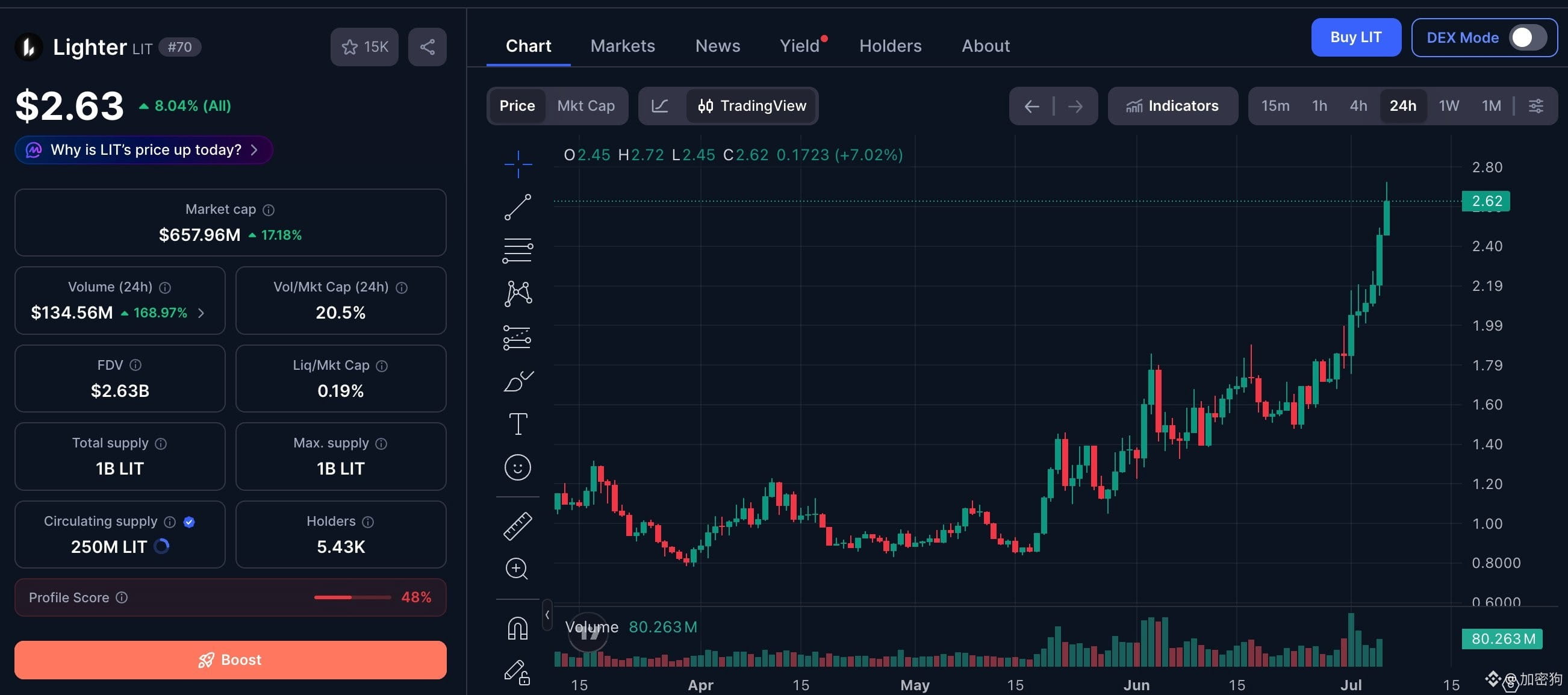This screenshot has height=695, width=1568.
Task: Set interval to 4h
Action: (x=1358, y=106)
